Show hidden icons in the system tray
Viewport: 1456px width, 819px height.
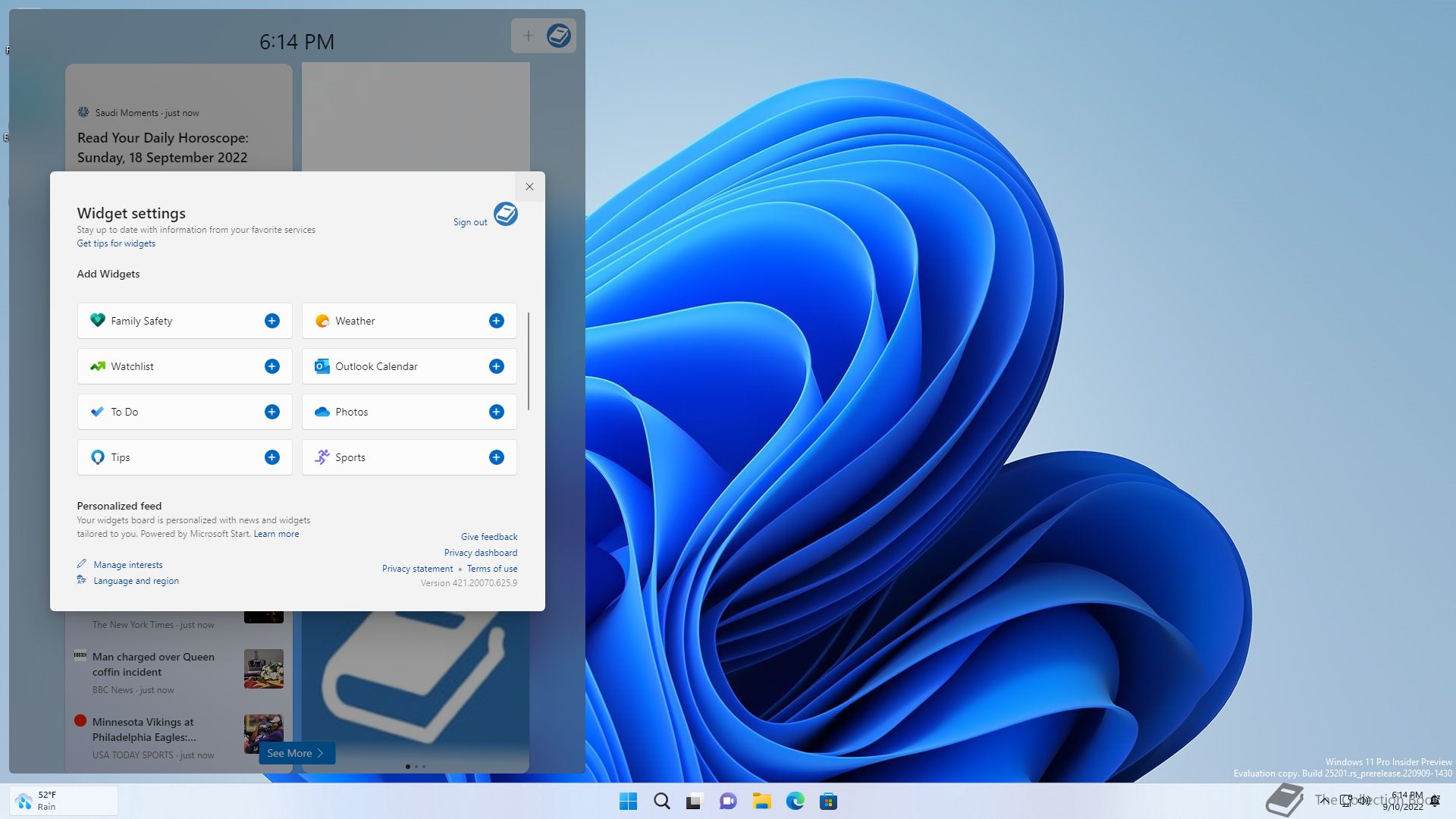tap(1324, 801)
